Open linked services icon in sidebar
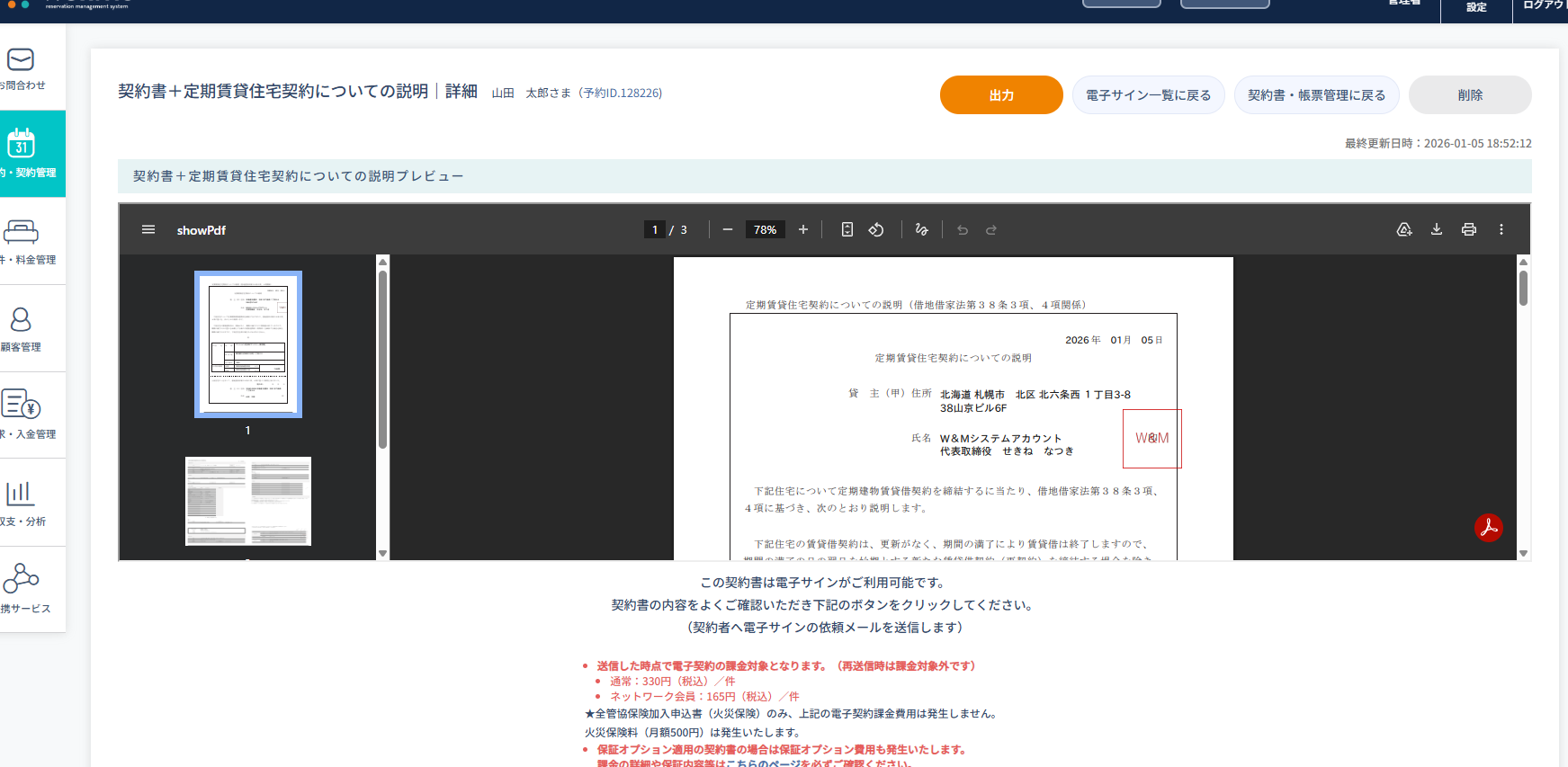The width and height of the screenshot is (1568, 767). pyautogui.click(x=21, y=578)
